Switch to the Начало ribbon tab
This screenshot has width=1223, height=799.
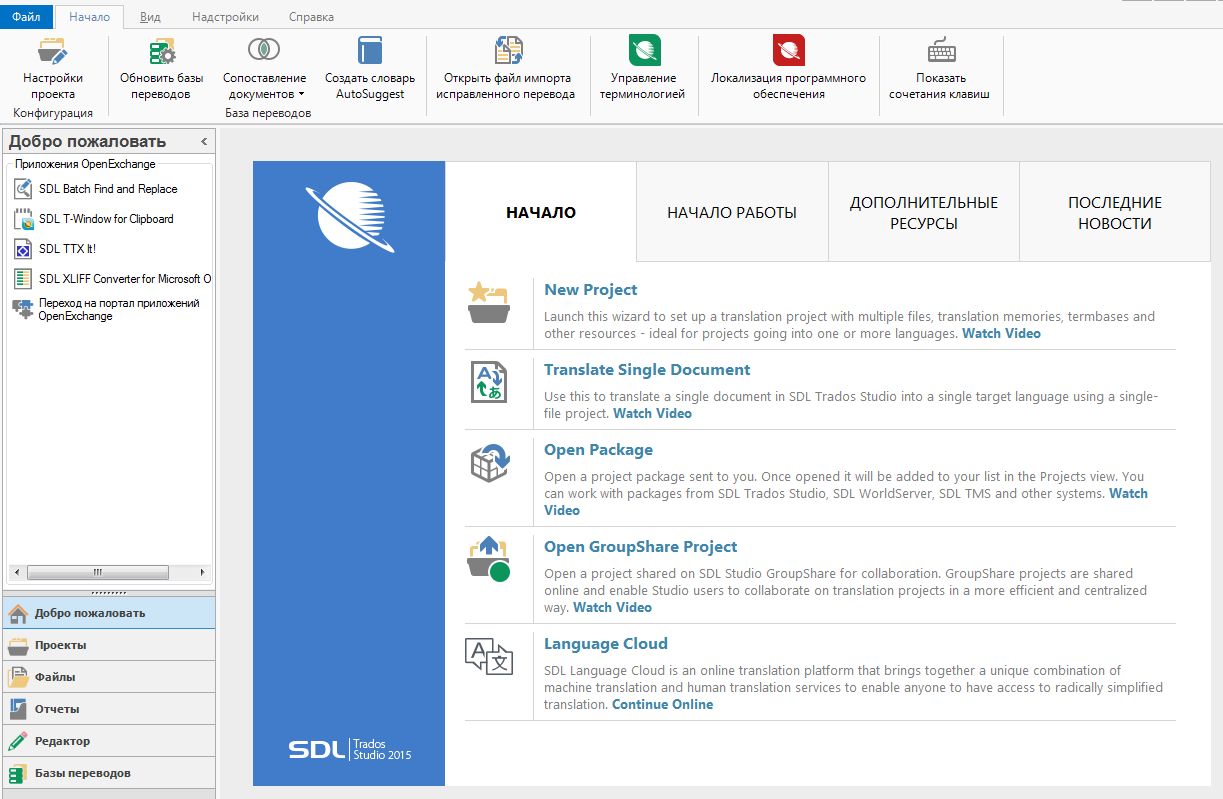click(90, 17)
